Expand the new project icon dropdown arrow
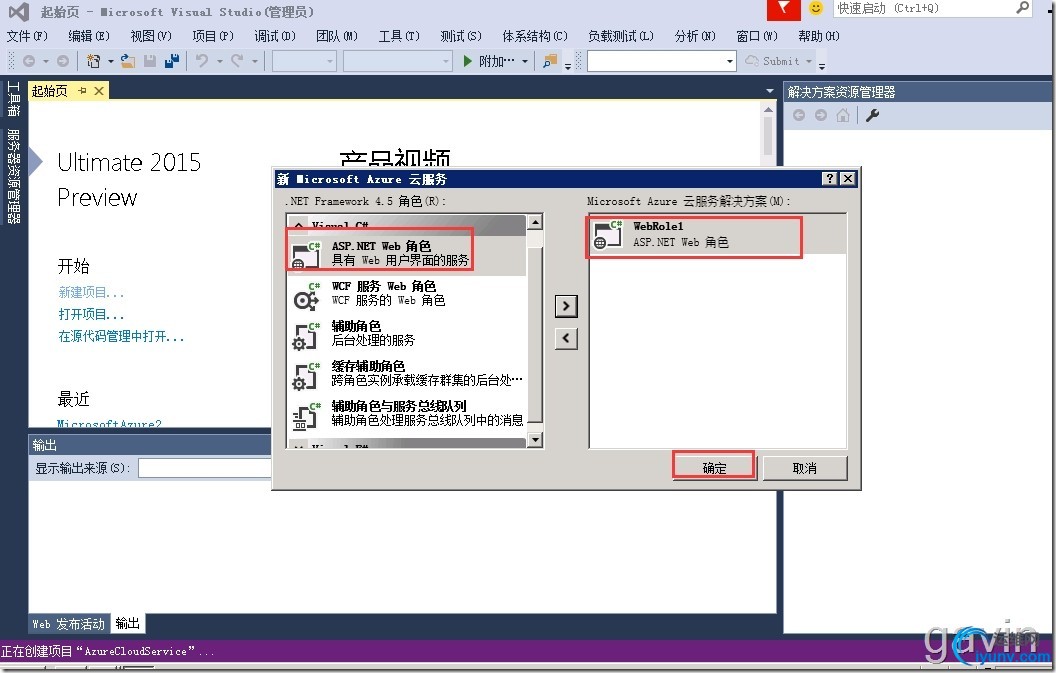This screenshot has height=673, width=1056. coord(110,61)
